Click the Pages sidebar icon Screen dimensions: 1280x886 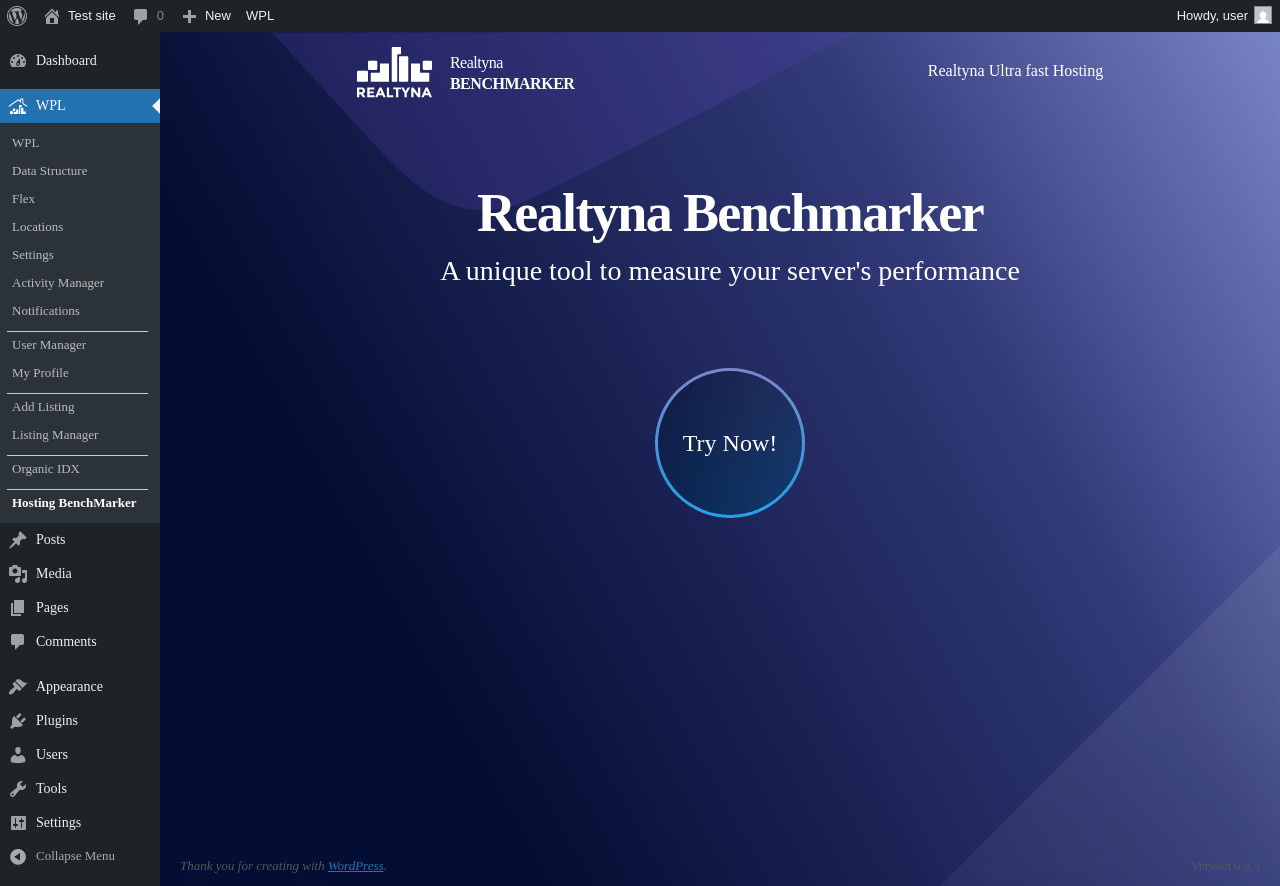(x=18, y=608)
